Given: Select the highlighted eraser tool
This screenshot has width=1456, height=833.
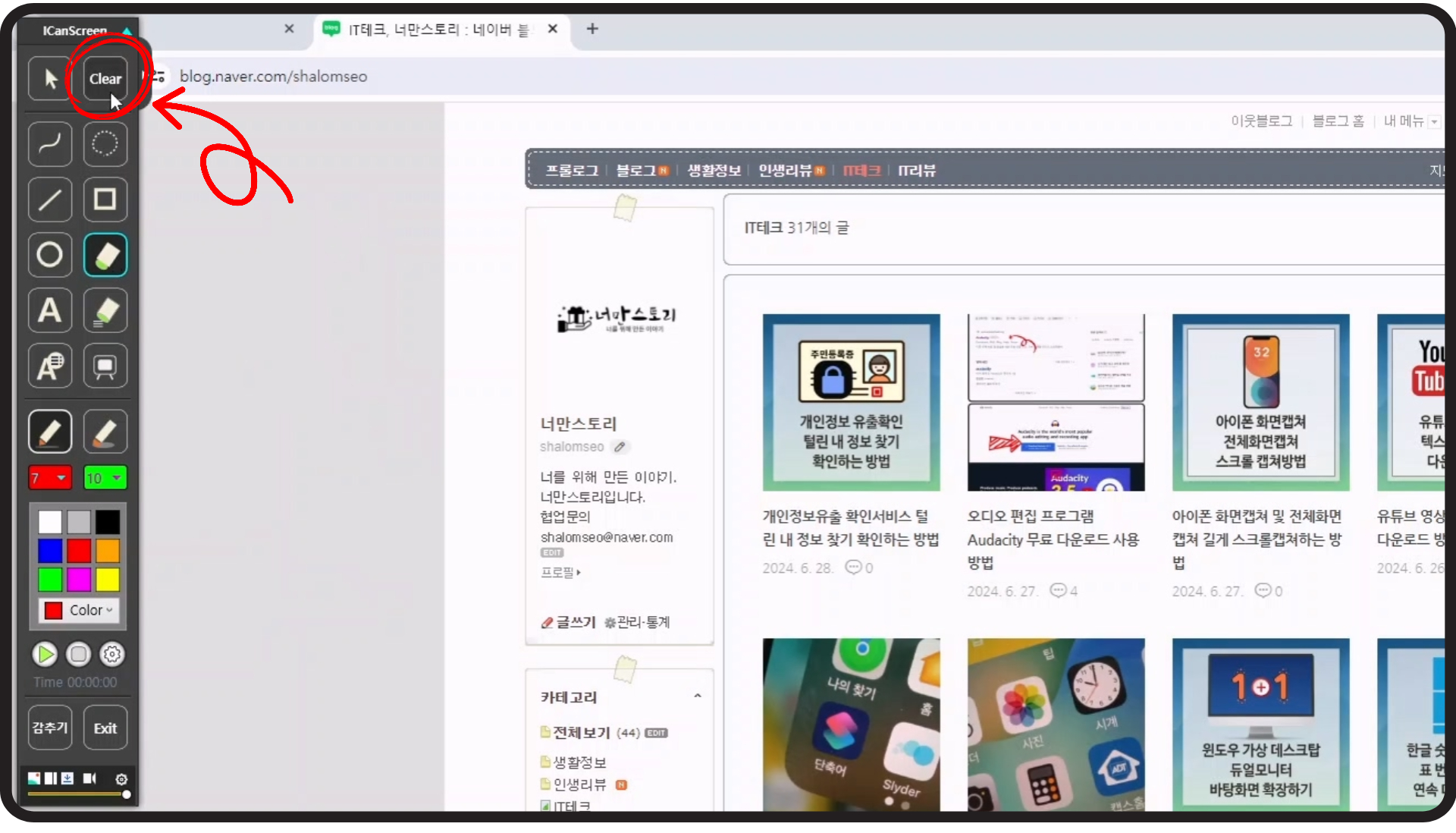Looking at the screenshot, I should pyautogui.click(x=105, y=255).
